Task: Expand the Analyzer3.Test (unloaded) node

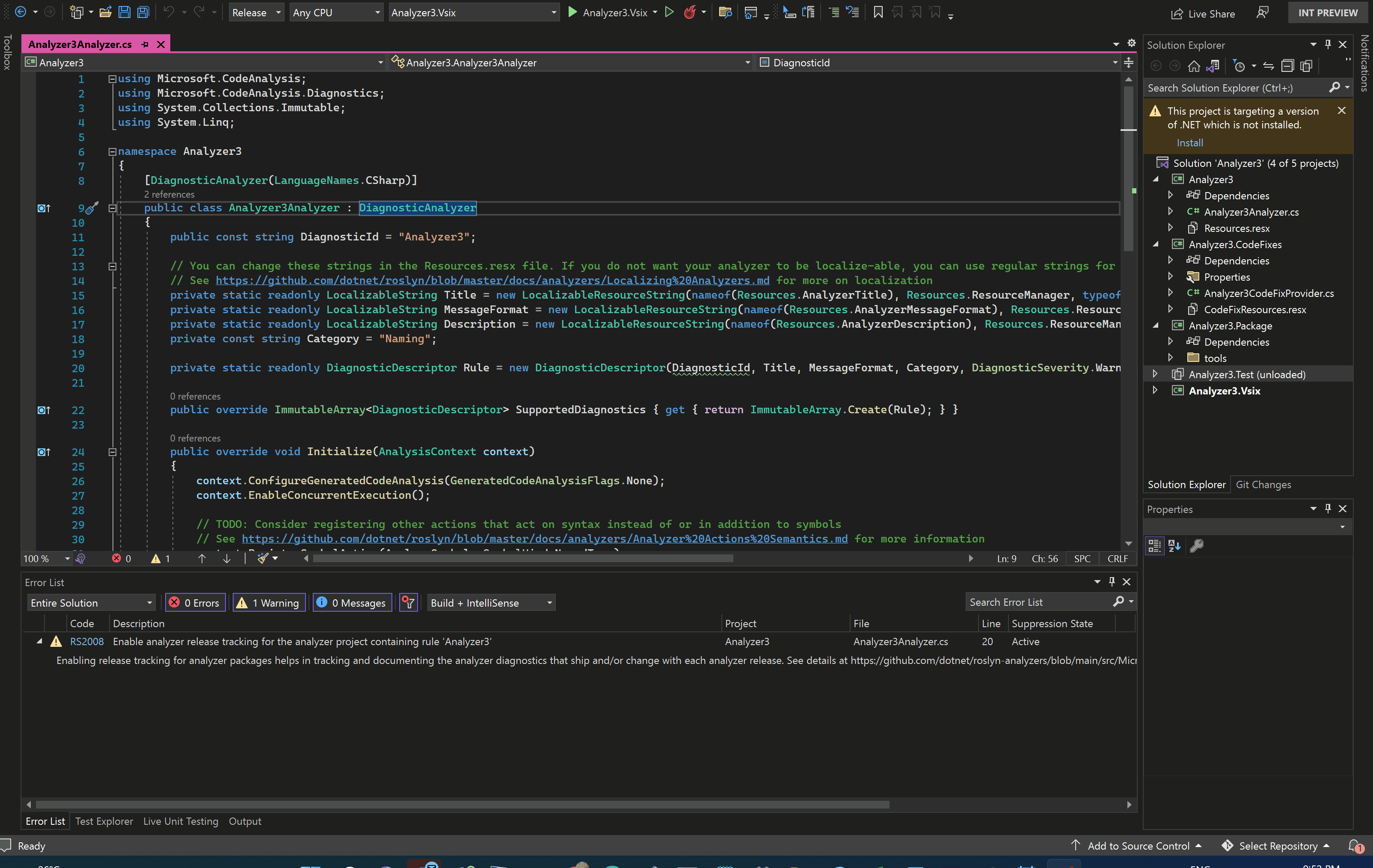Action: pyautogui.click(x=1155, y=374)
